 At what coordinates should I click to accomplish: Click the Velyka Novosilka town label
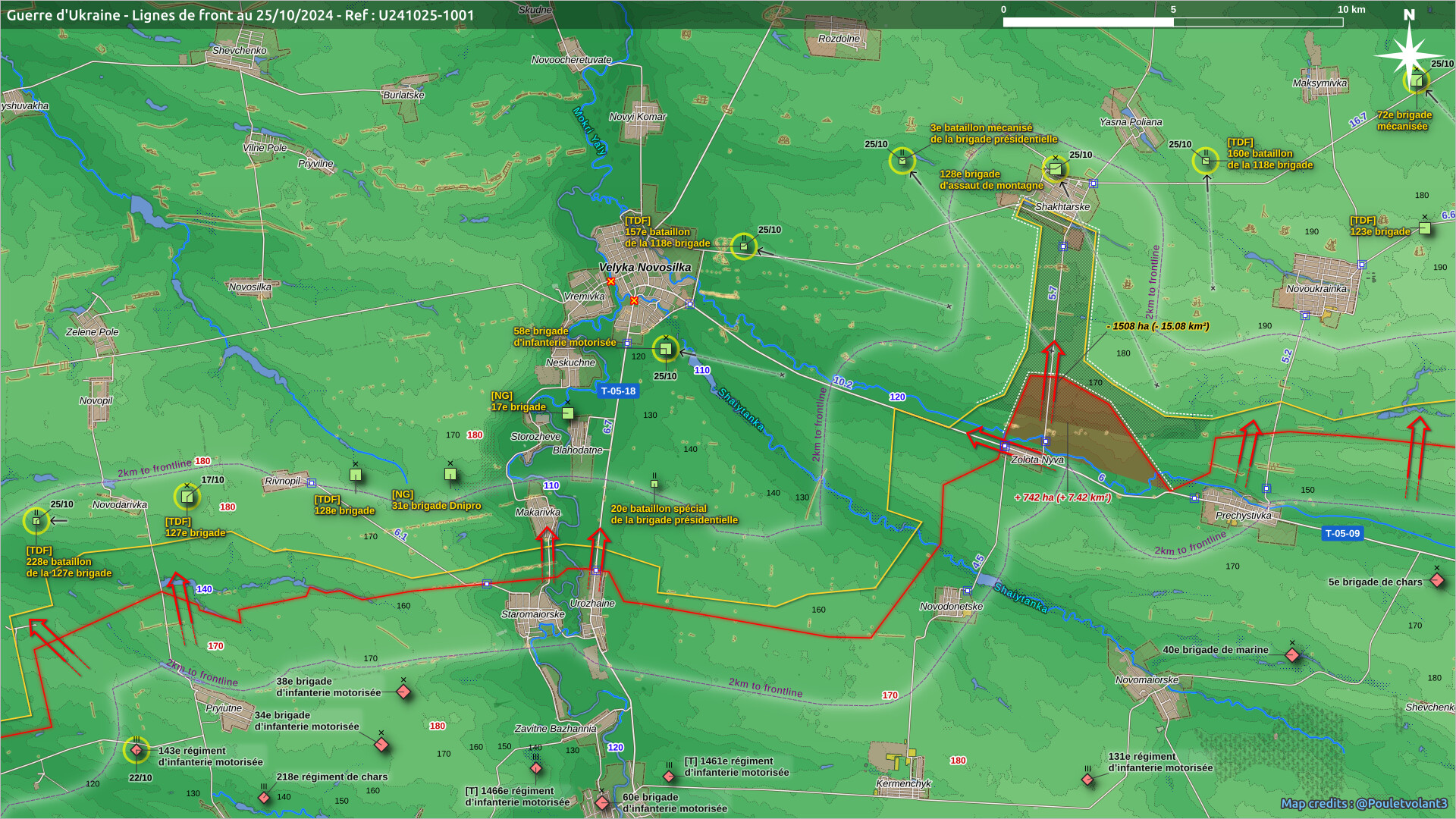tap(645, 267)
